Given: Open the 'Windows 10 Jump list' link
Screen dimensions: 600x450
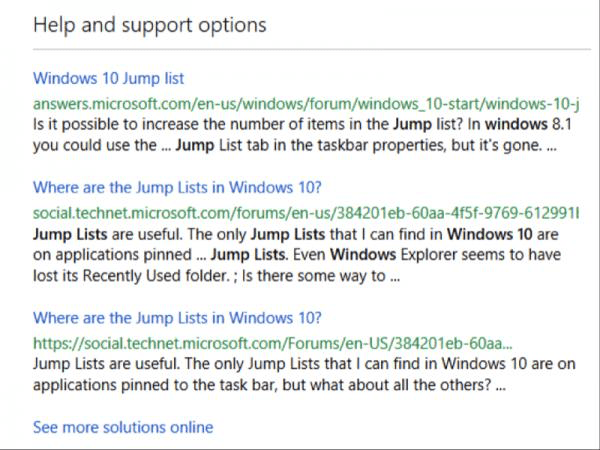Looking at the screenshot, I should [108, 78].
